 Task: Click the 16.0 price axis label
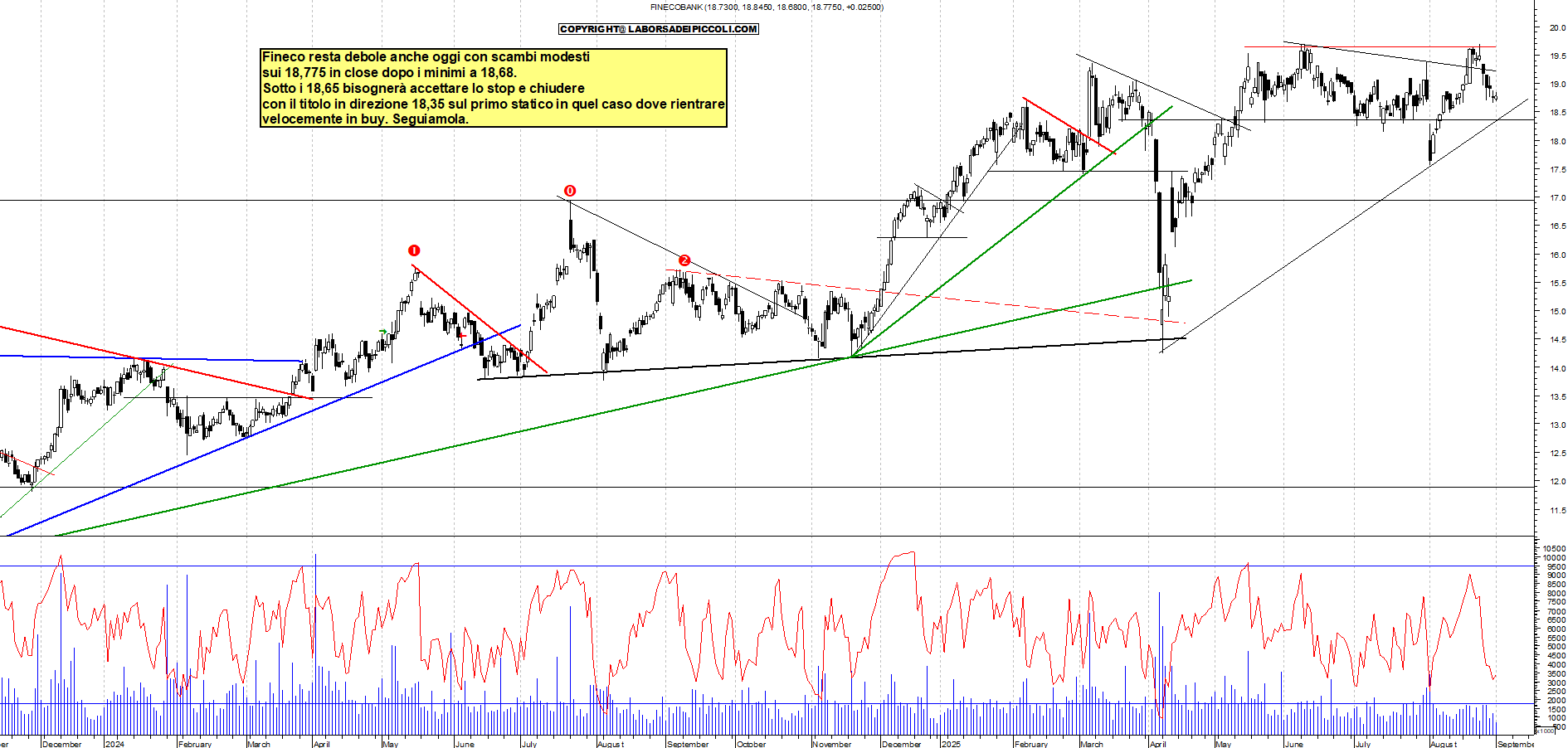pyautogui.click(x=1557, y=255)
